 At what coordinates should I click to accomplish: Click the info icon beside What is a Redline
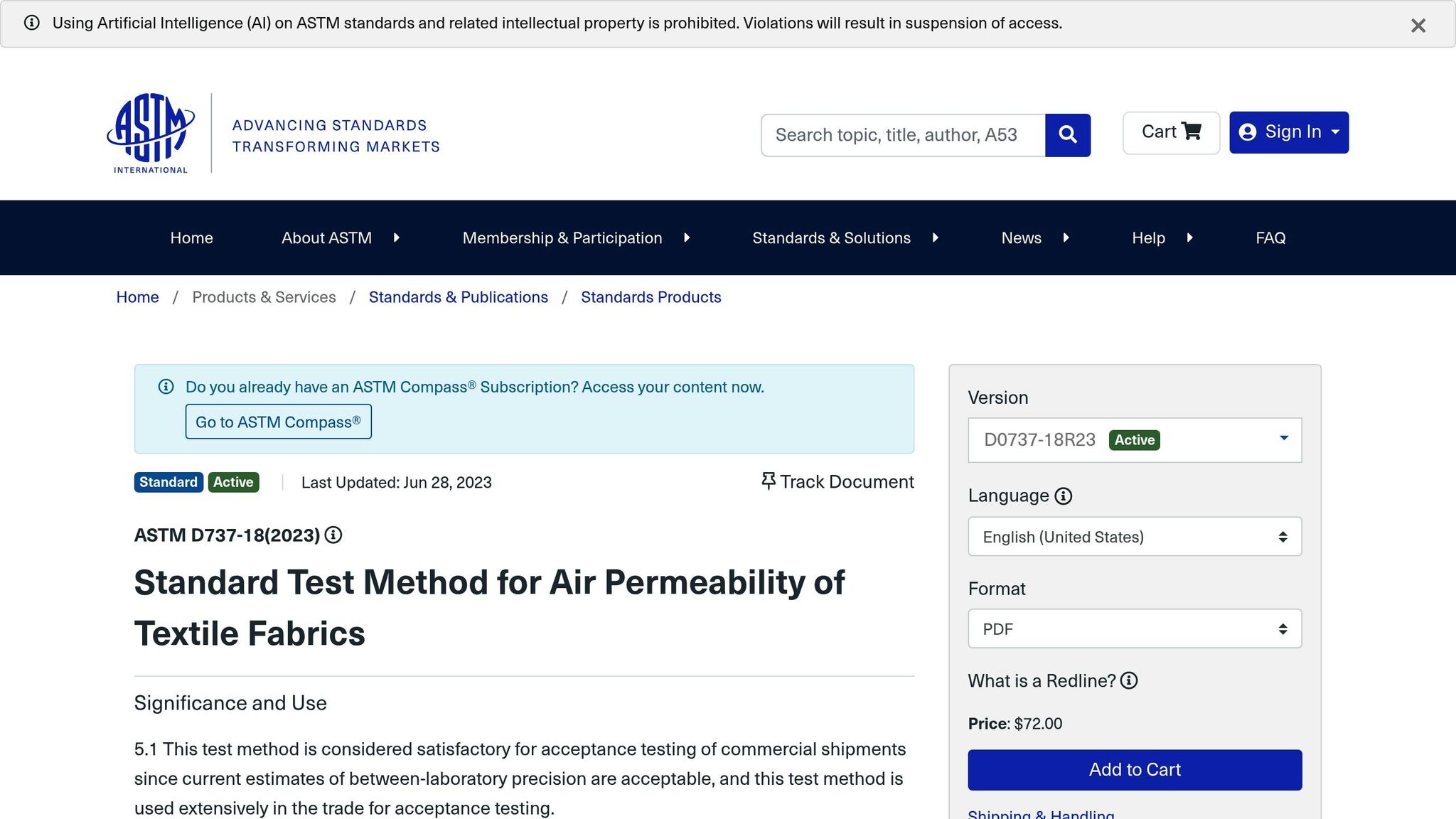(1129, 681)
